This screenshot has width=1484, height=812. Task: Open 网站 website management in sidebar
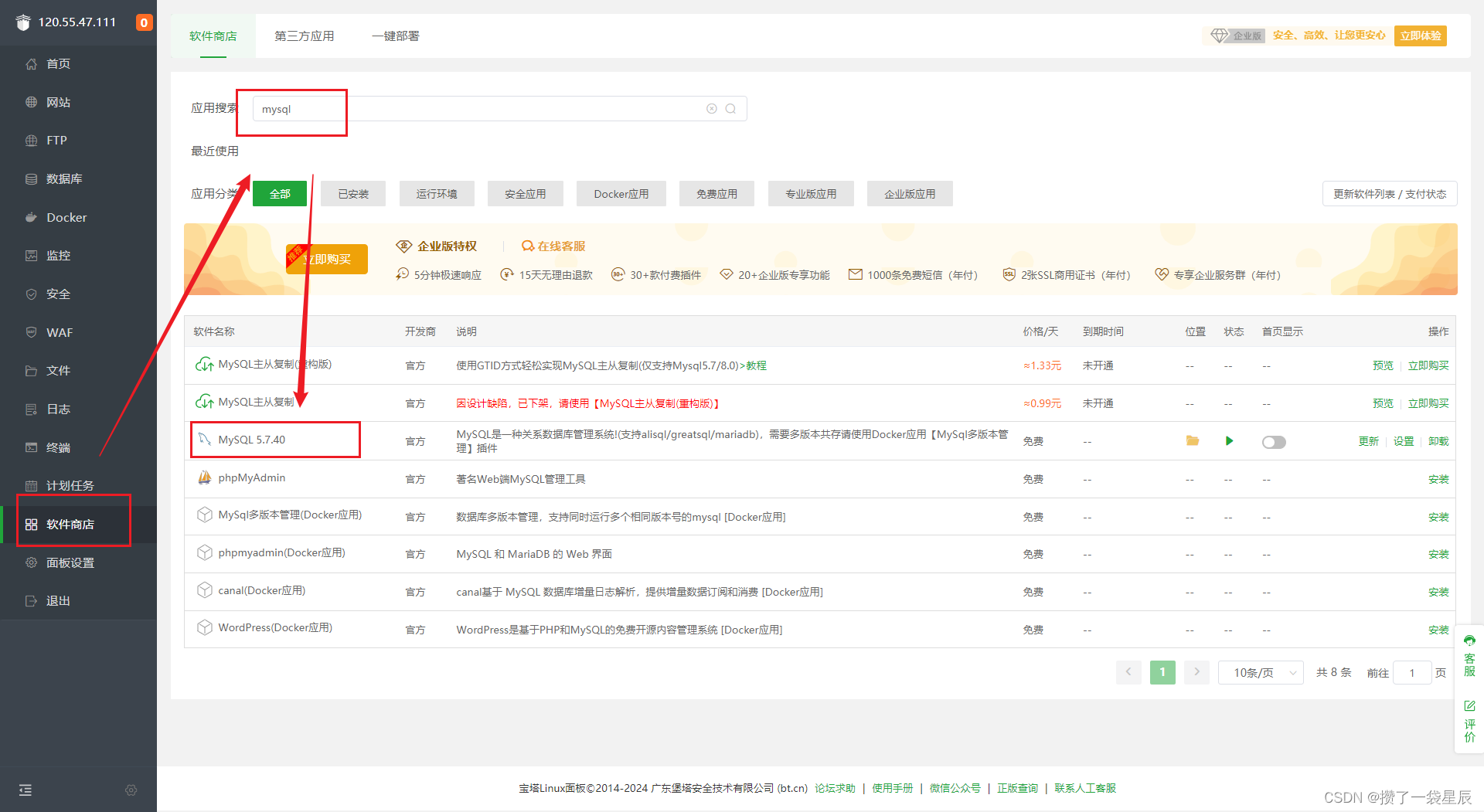point(58,102)
